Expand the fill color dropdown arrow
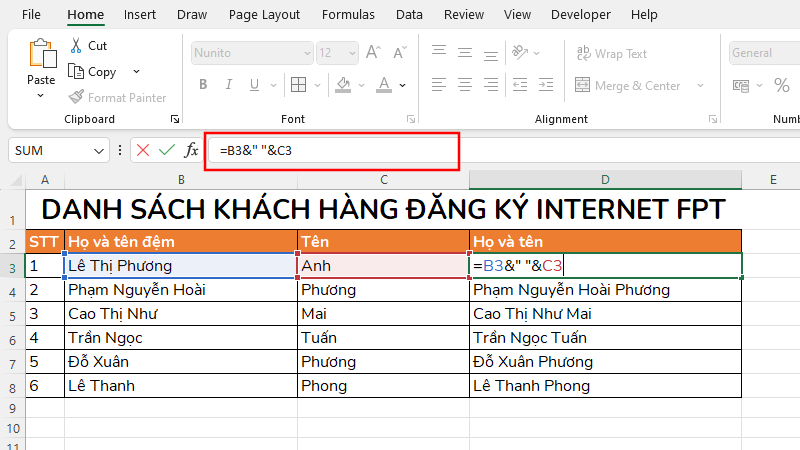Image resolution: width=800 pixels, height=450 pixels. pyautogui.click(x=361, y=85)
